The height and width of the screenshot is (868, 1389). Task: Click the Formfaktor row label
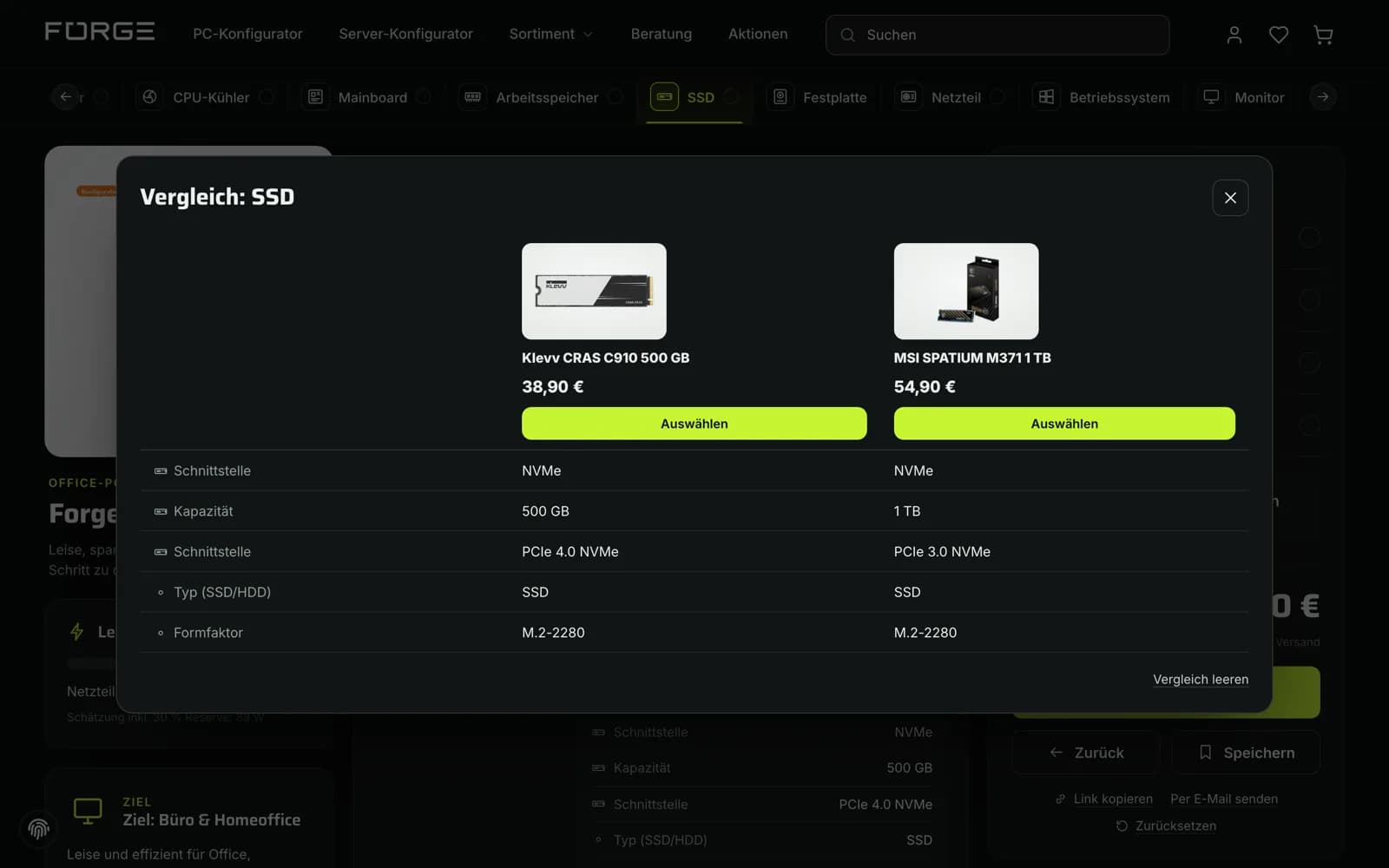(208, 633)
